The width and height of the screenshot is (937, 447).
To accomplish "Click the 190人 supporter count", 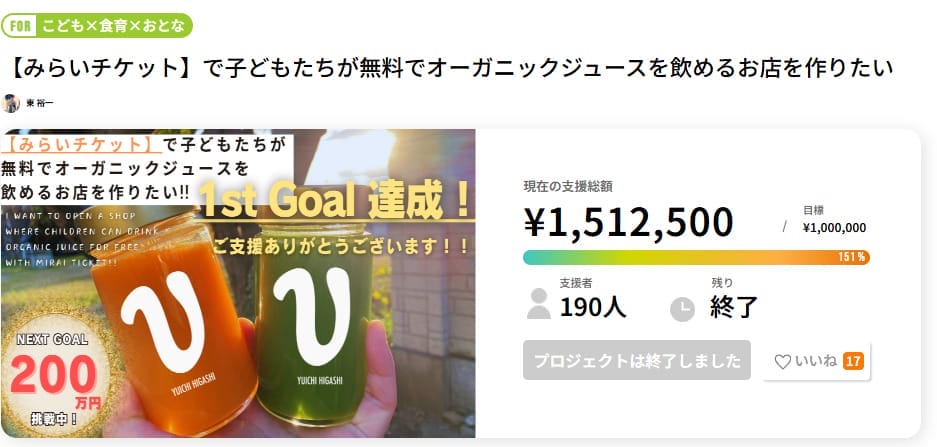I will (x=593, y=307).
